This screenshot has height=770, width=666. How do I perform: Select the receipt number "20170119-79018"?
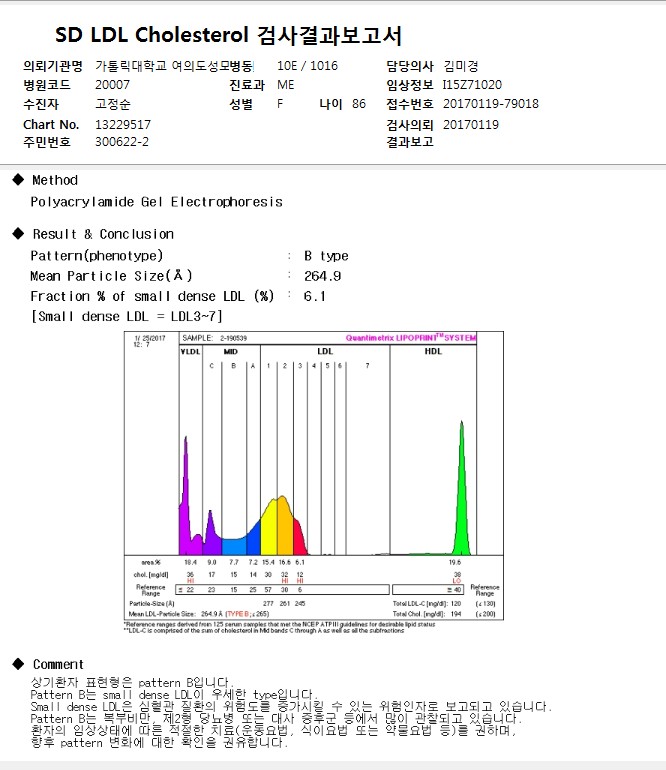(x=491, y=104)
